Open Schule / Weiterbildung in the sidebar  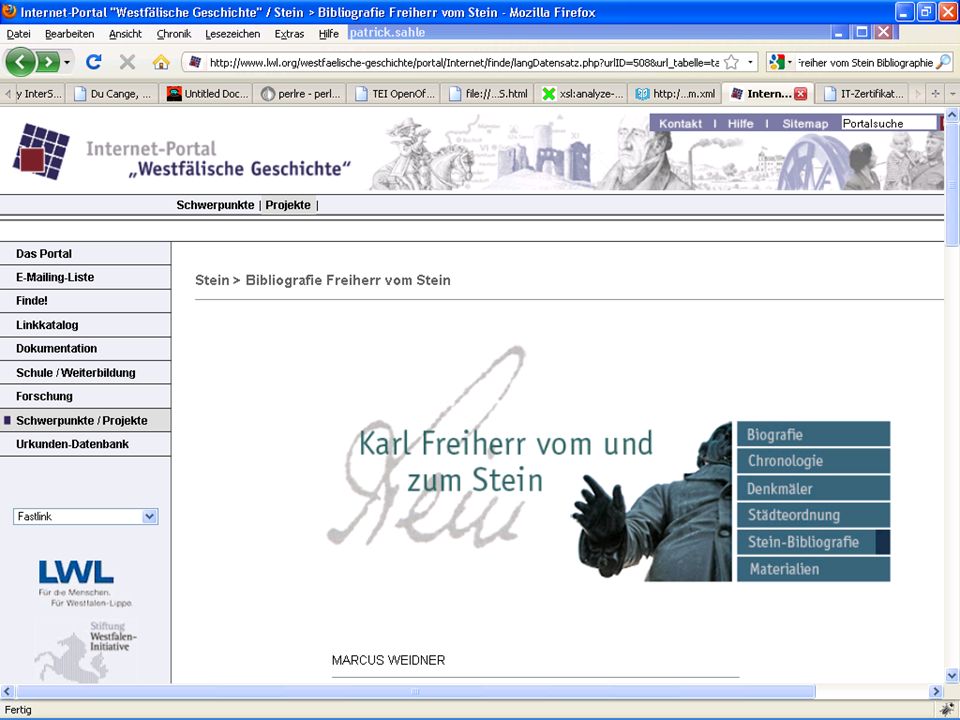85,373
